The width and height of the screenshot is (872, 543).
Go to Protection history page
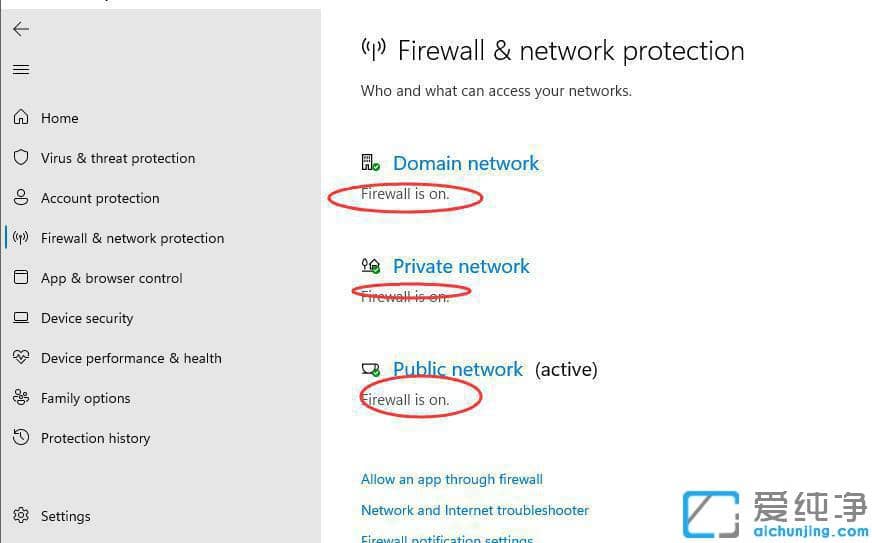point(95,438)
